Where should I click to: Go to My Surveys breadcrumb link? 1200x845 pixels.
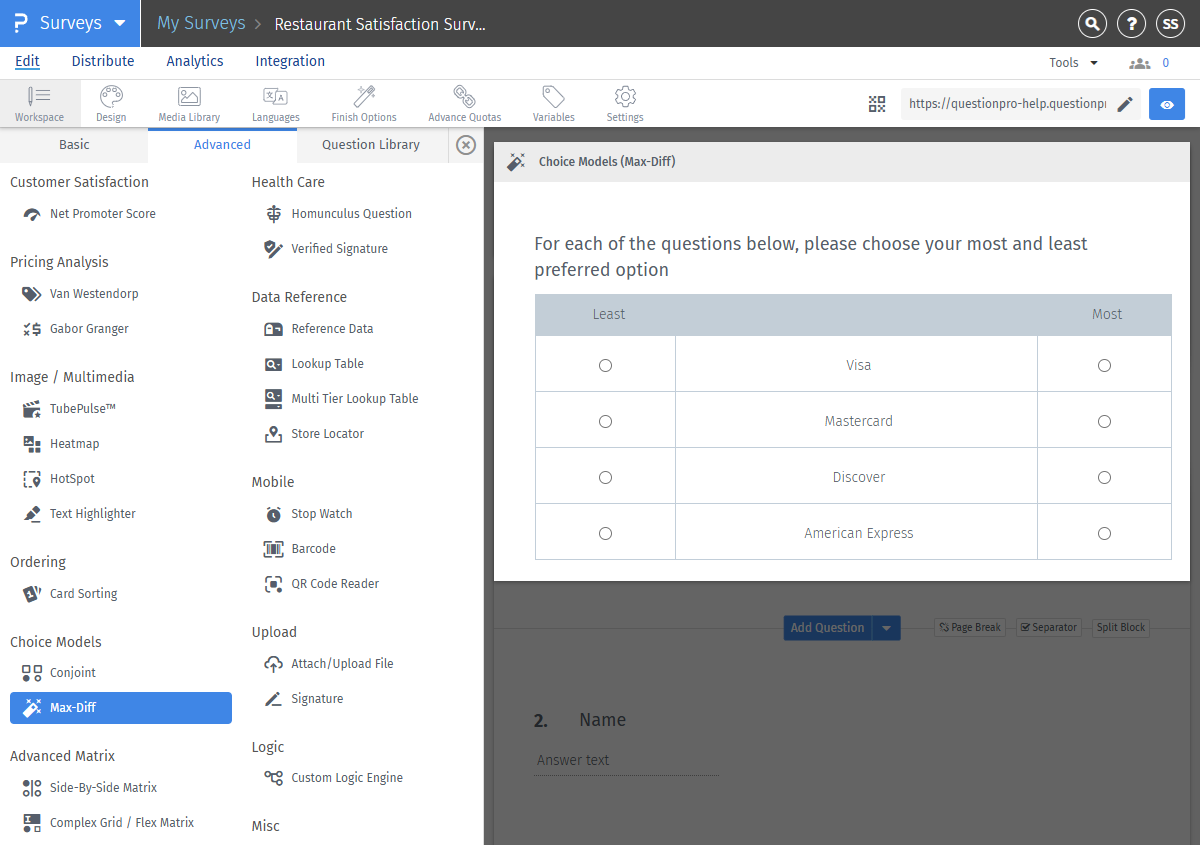point(201,23)
